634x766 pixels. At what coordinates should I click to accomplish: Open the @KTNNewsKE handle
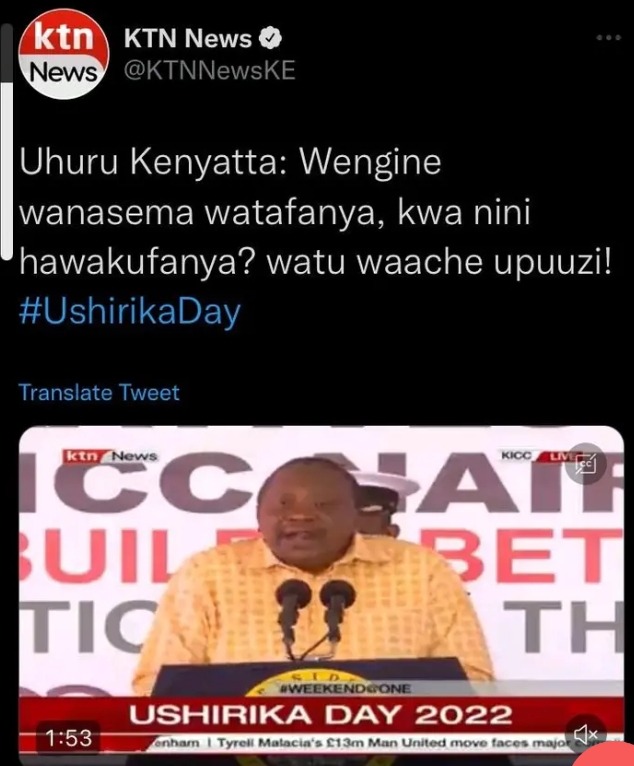(x=210, y=70)
